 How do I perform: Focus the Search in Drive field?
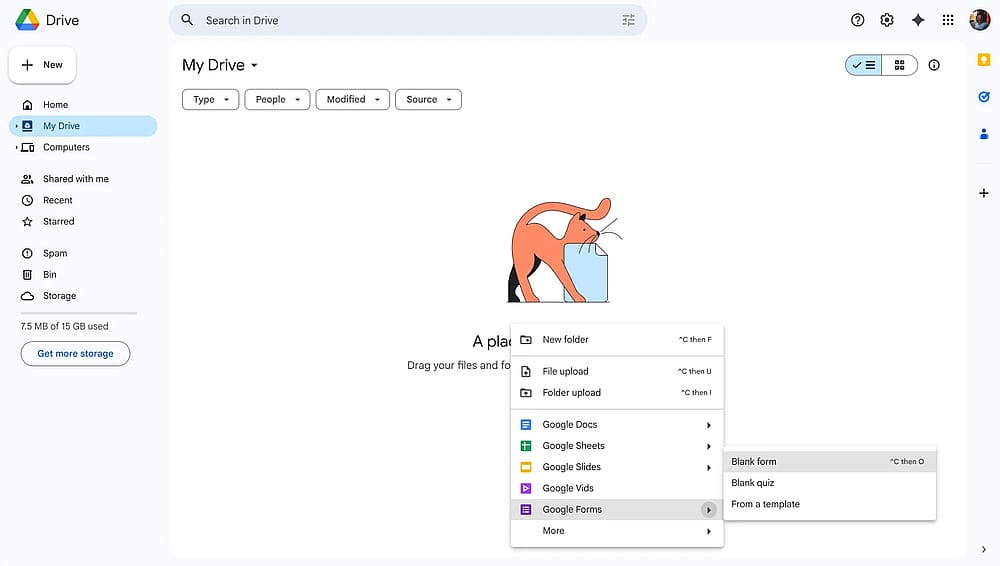408,20
